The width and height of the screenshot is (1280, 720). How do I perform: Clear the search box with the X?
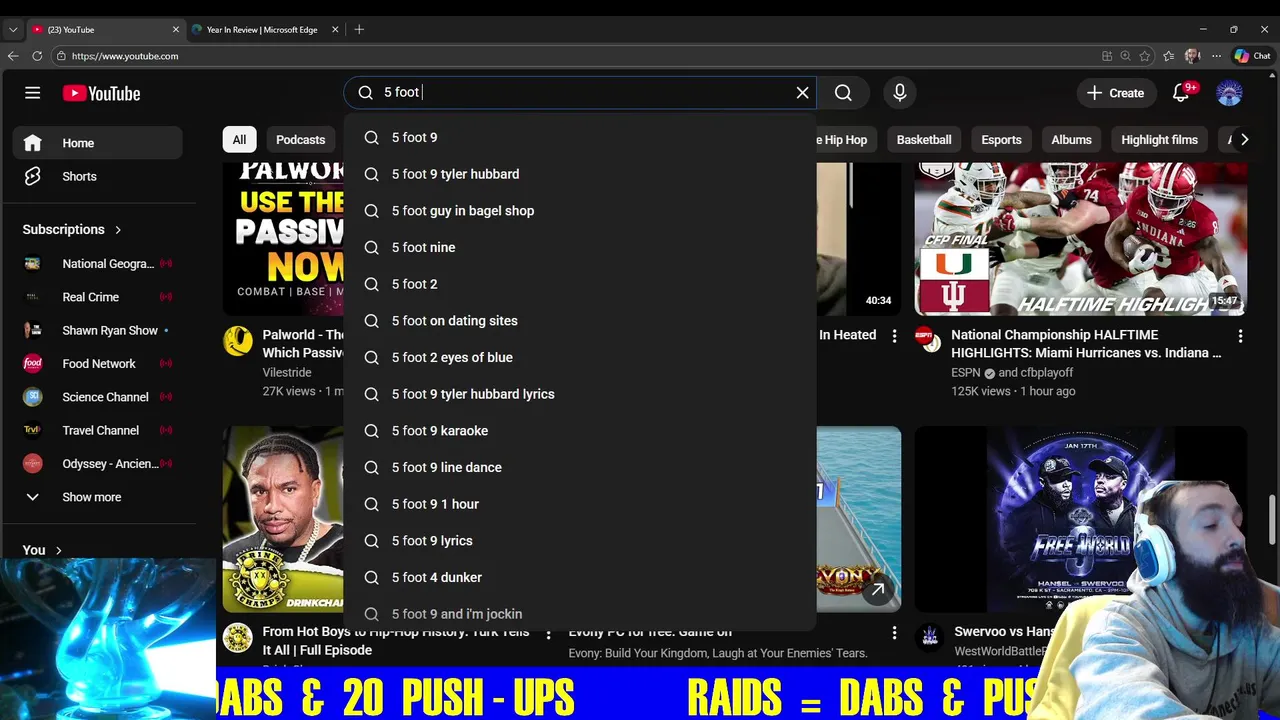tap(802, 93)
